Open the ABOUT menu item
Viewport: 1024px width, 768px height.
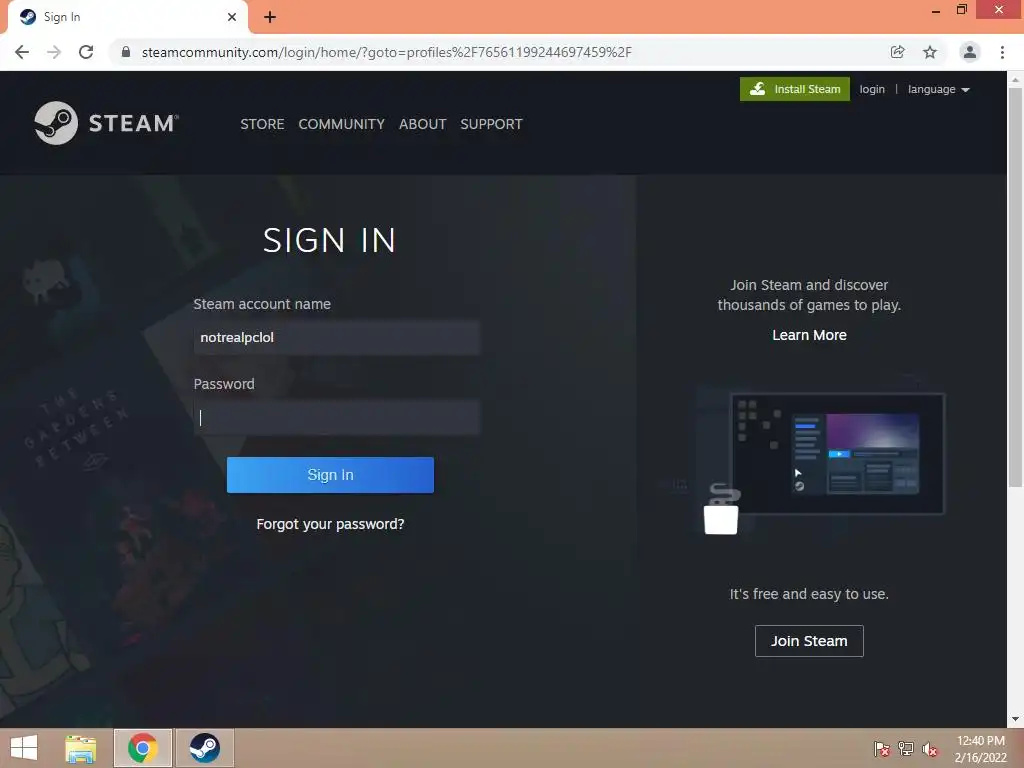[x=423, y=124]
